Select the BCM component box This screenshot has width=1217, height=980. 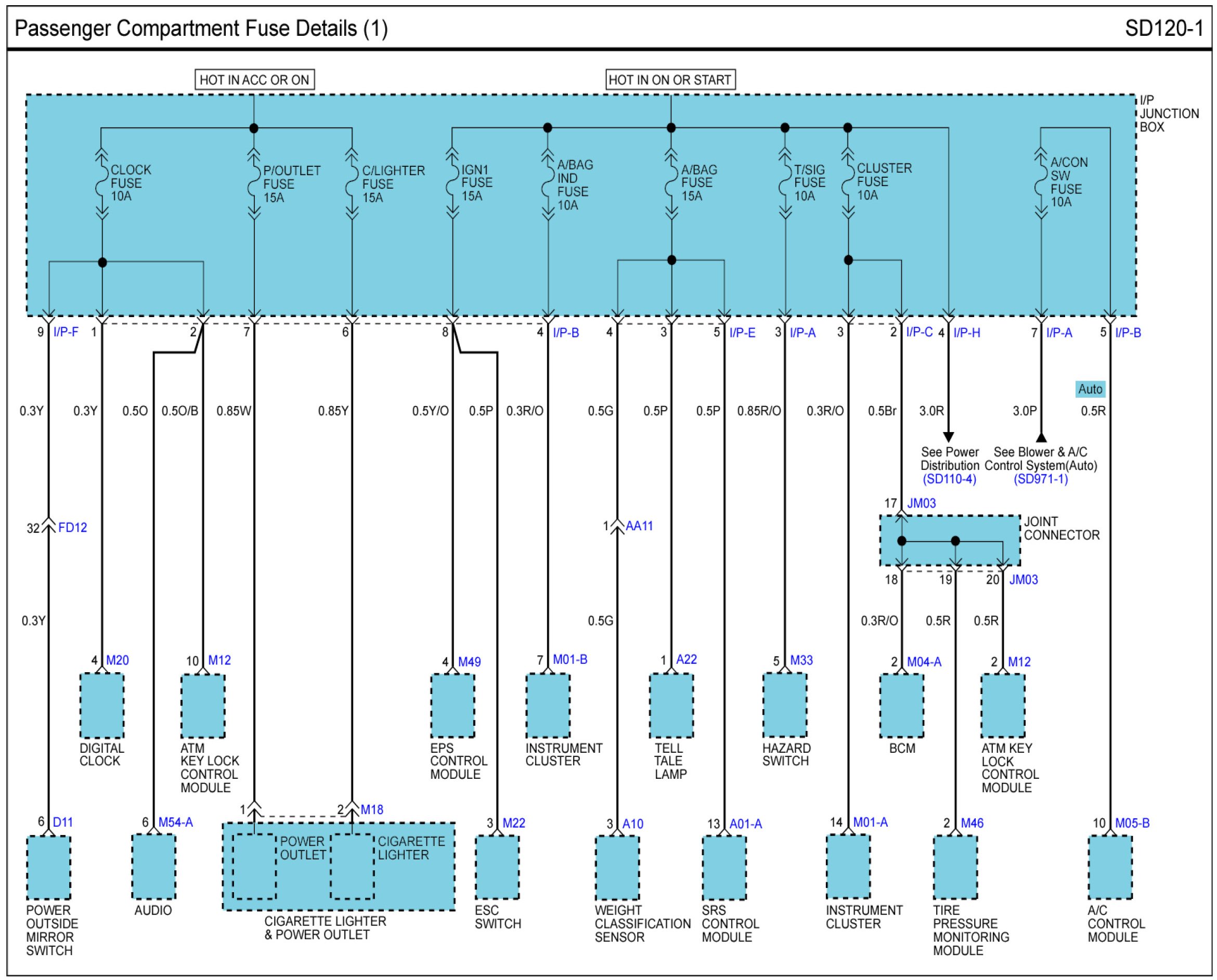coord(901,705)
